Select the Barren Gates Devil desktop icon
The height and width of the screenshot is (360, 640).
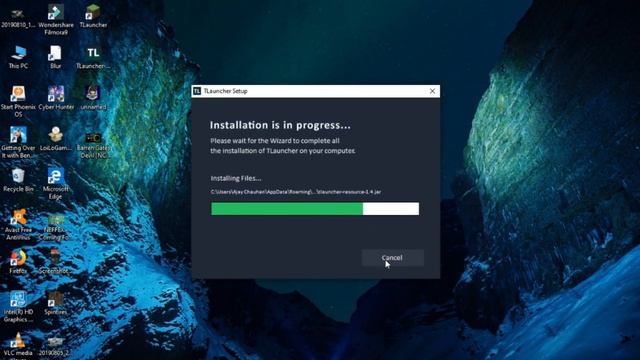tap(93, 145)
